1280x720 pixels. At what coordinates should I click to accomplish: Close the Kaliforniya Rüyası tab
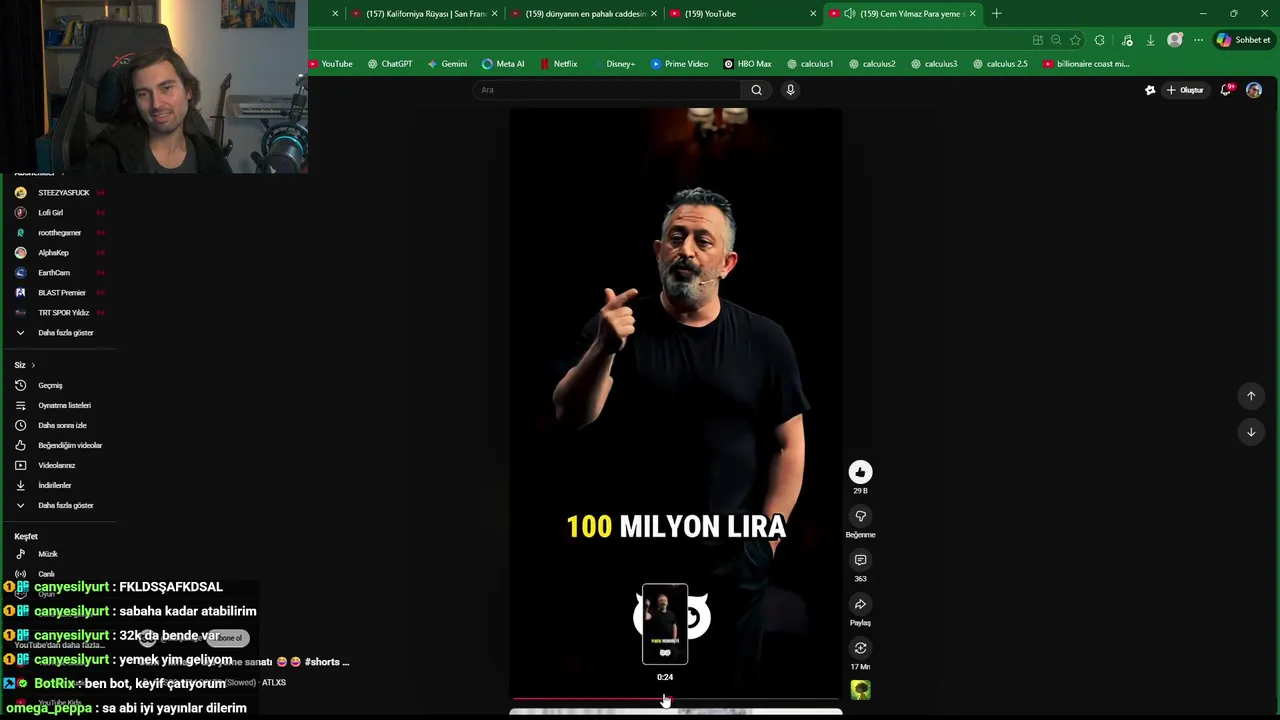coord(494,14)
